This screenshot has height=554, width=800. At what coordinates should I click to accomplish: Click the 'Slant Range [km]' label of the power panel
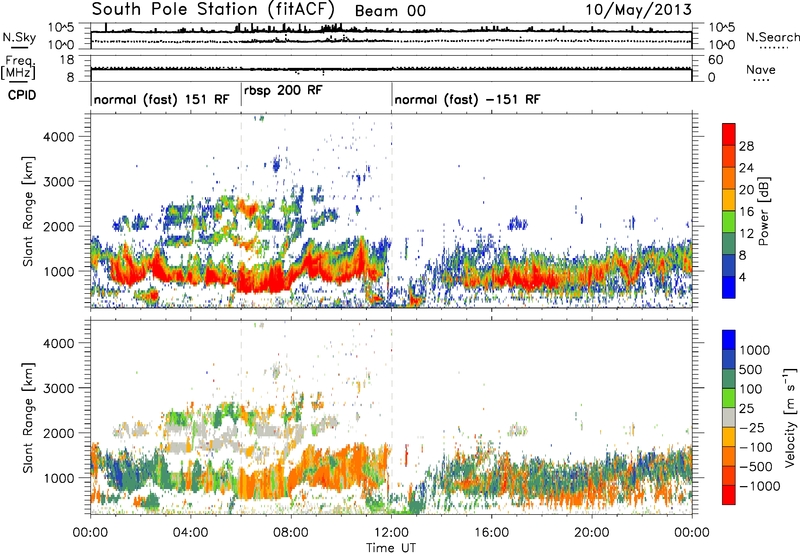click(x=28, y=211)
